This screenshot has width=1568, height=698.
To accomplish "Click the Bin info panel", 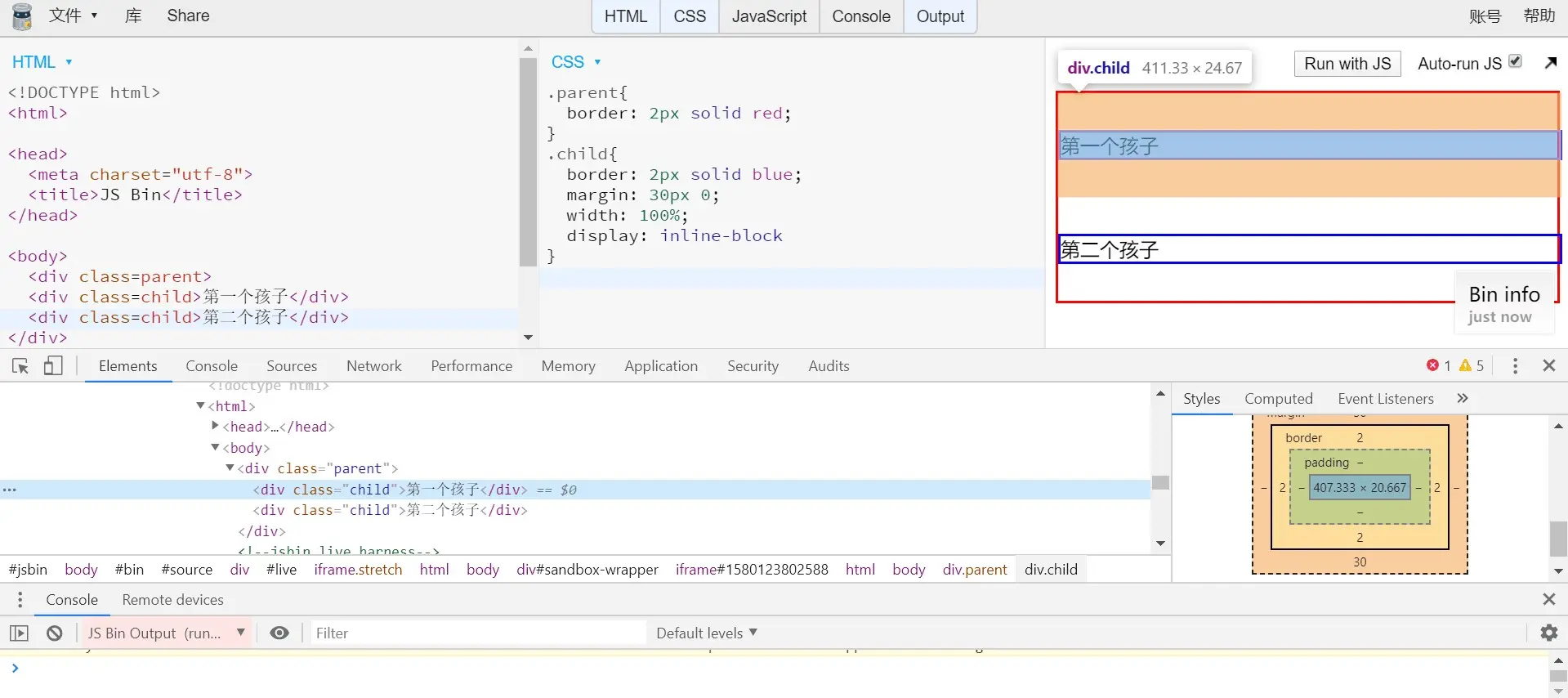I will pyautogui.click(x=1504, y=304).
